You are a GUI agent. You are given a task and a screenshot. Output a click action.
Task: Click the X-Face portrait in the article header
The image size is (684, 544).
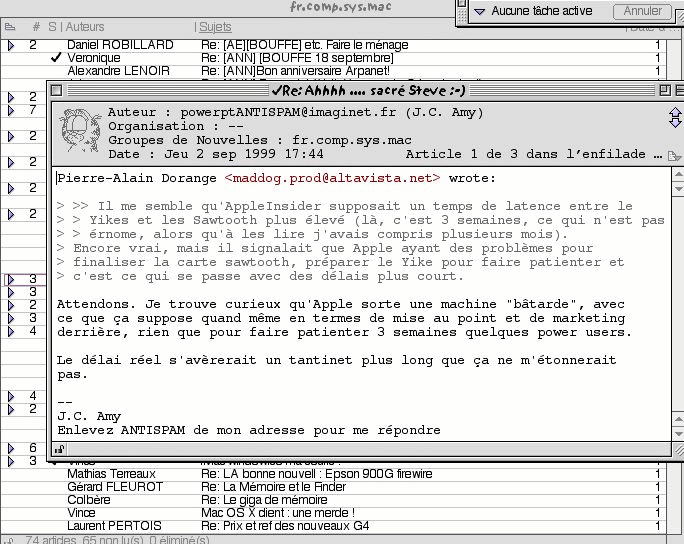point(79,130)
